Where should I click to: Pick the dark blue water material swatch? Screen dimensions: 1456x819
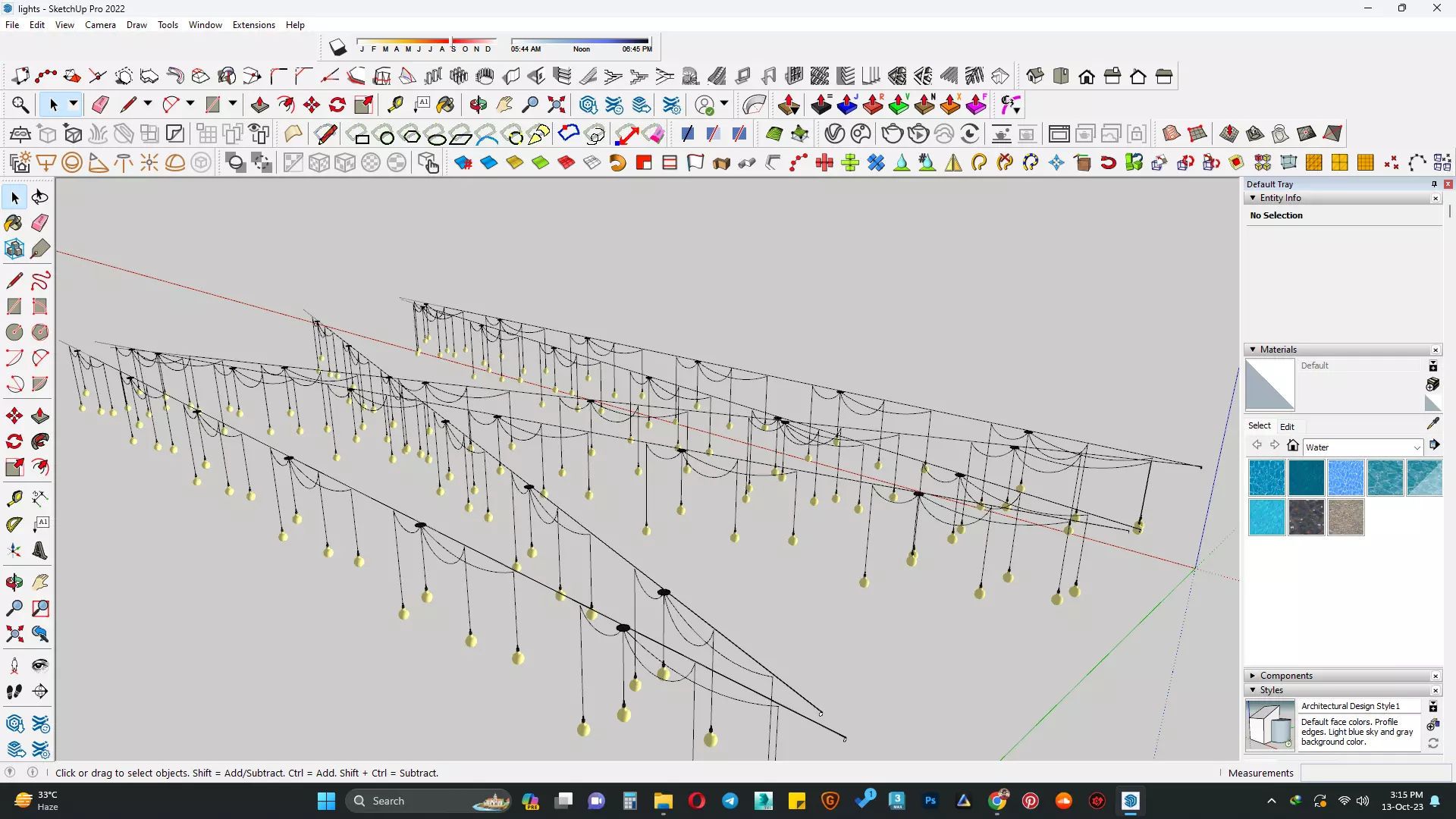(1306, 478)
